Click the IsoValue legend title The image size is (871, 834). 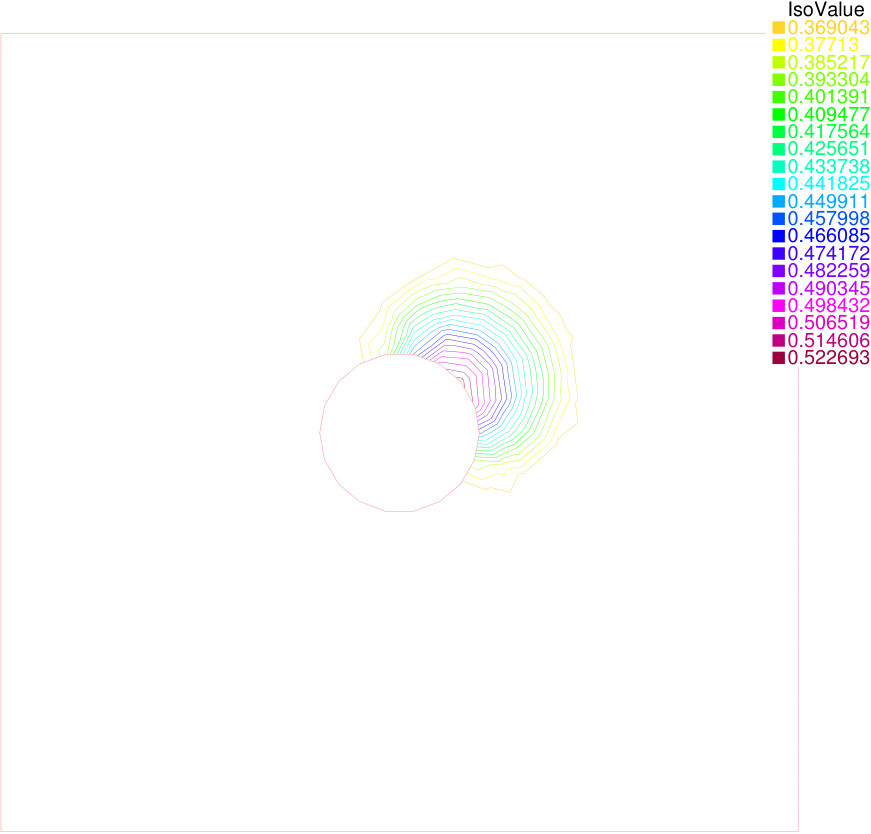826,9
